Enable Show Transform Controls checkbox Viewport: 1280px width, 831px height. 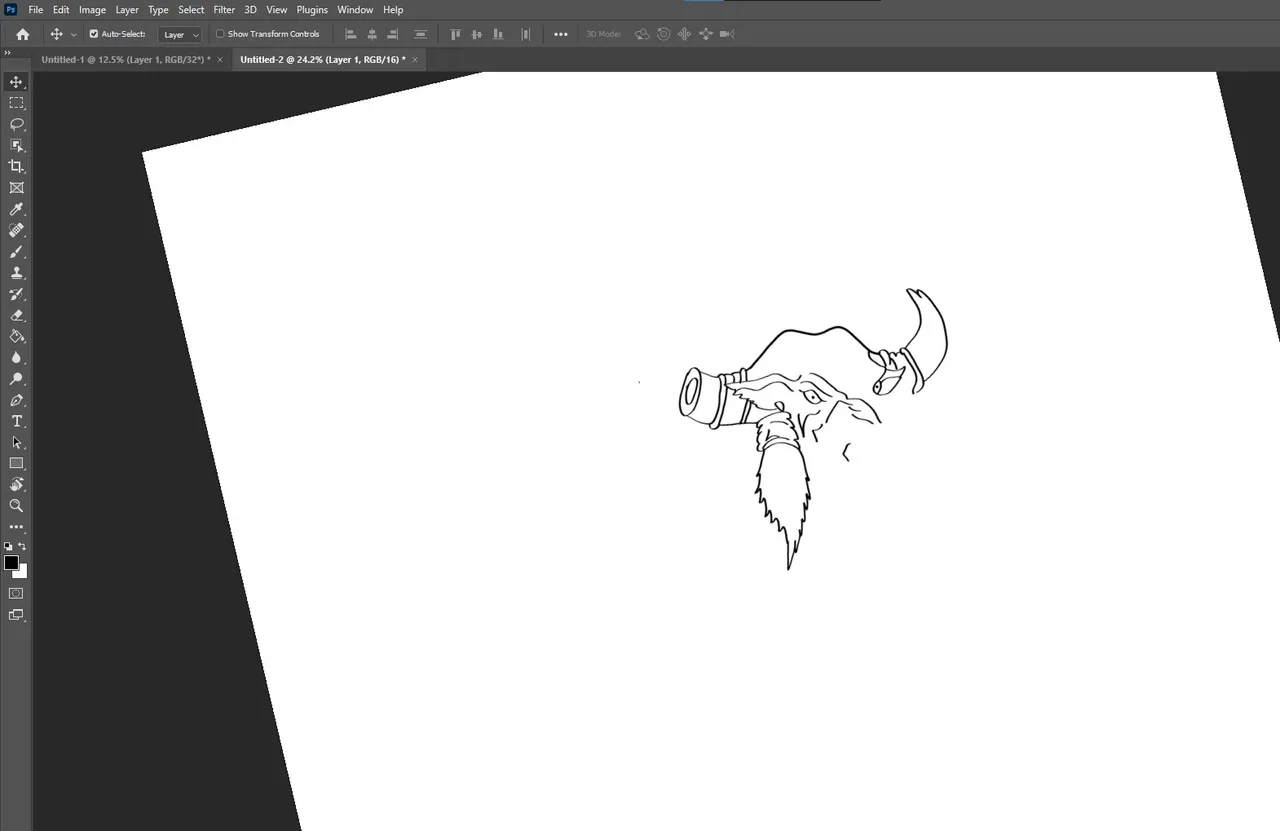coord(220,34)
